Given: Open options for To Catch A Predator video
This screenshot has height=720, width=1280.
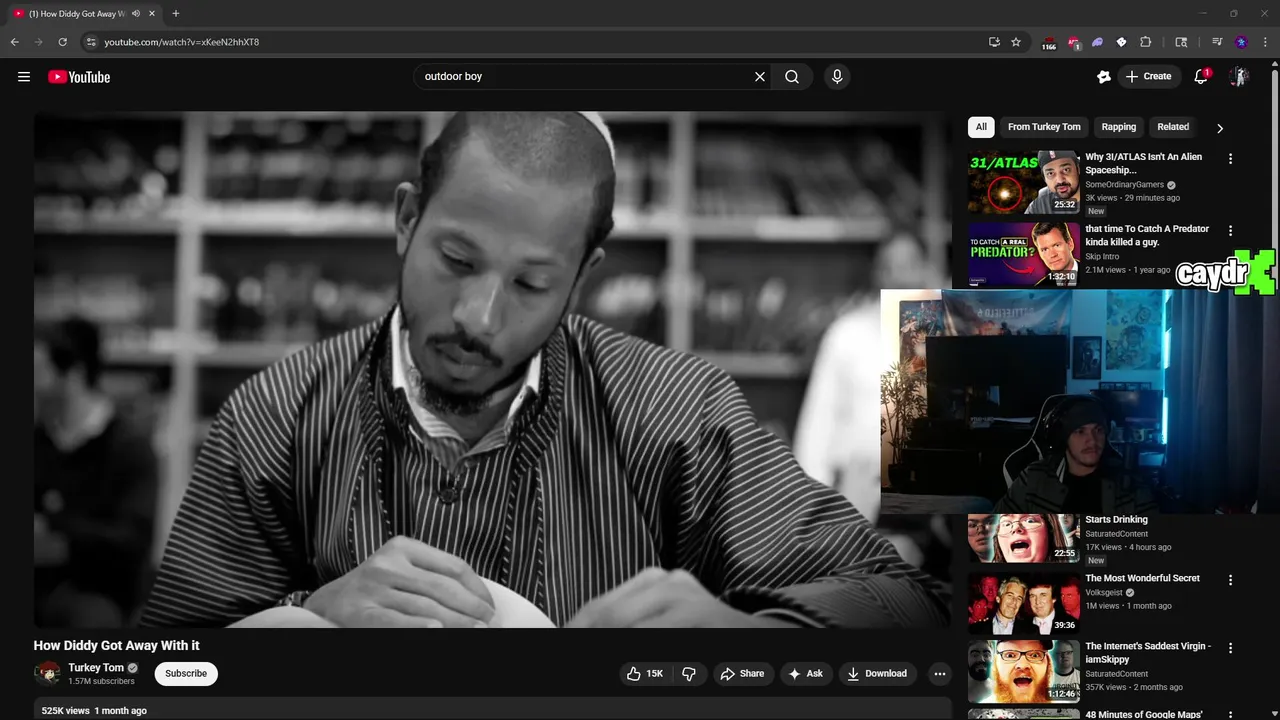Looking at the screenshot, I should pyautogui.click(x=1230, y=231).
